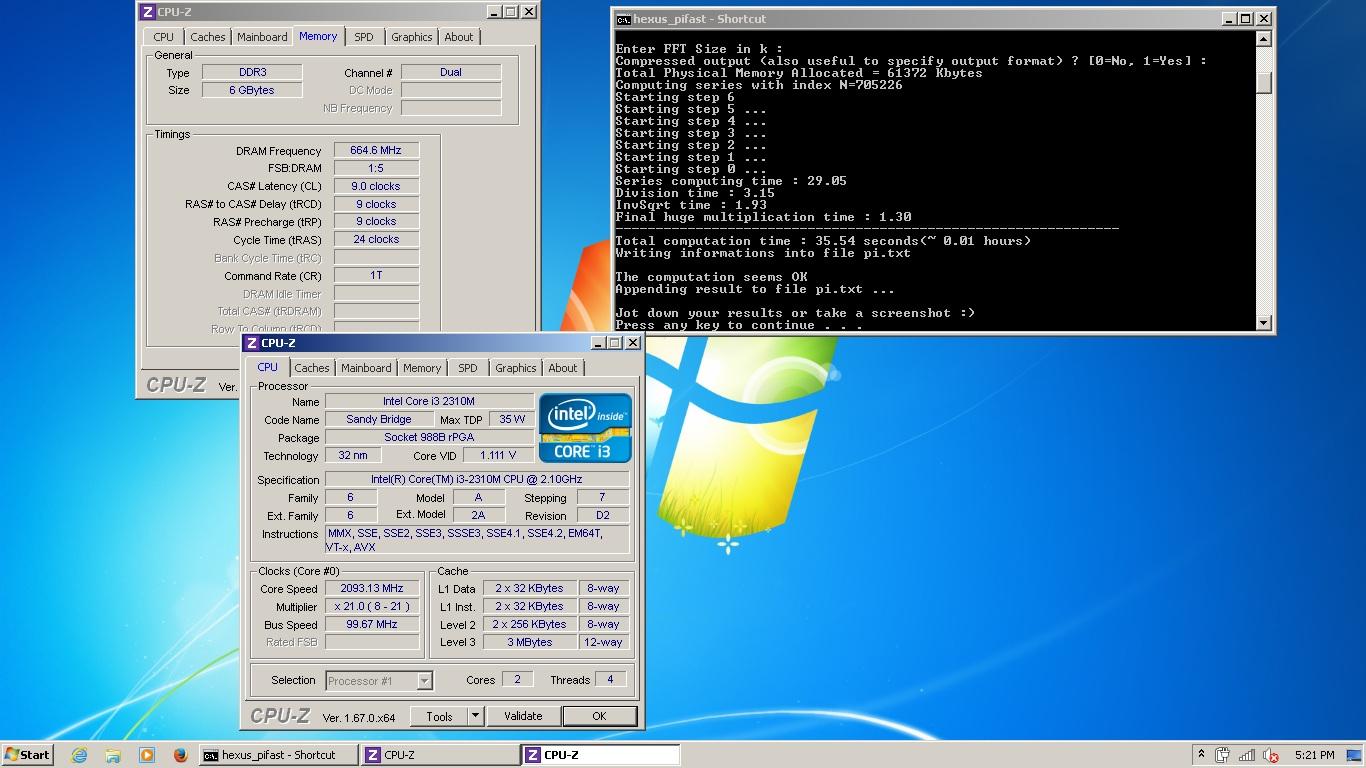
Task: Open Caches tab in back CPU-Z window
Action: pyautogui.click(x=208, y=37)
